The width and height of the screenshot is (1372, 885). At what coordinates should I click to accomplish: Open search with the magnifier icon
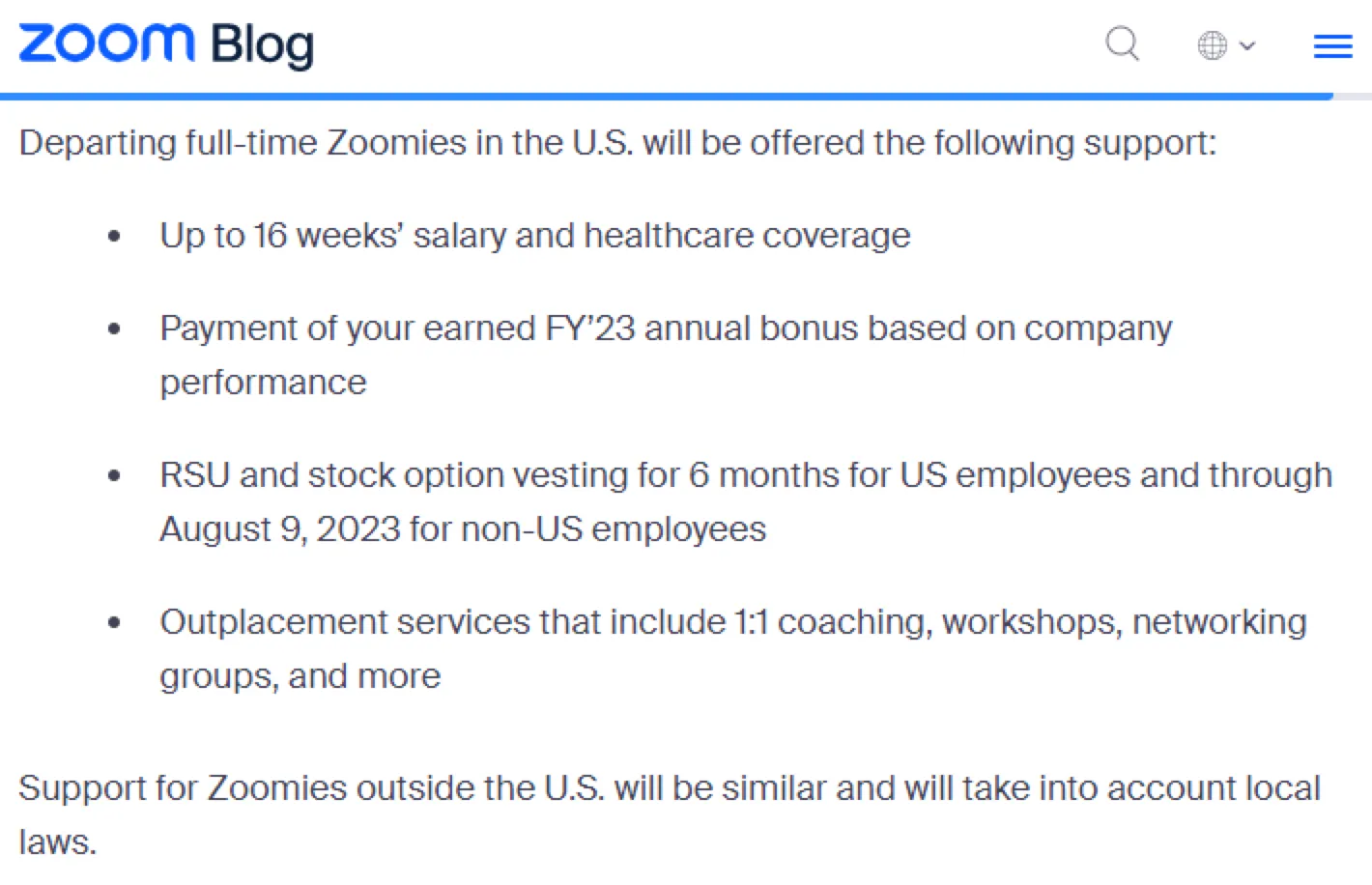pyautogui.click(x=1122, y=44)
